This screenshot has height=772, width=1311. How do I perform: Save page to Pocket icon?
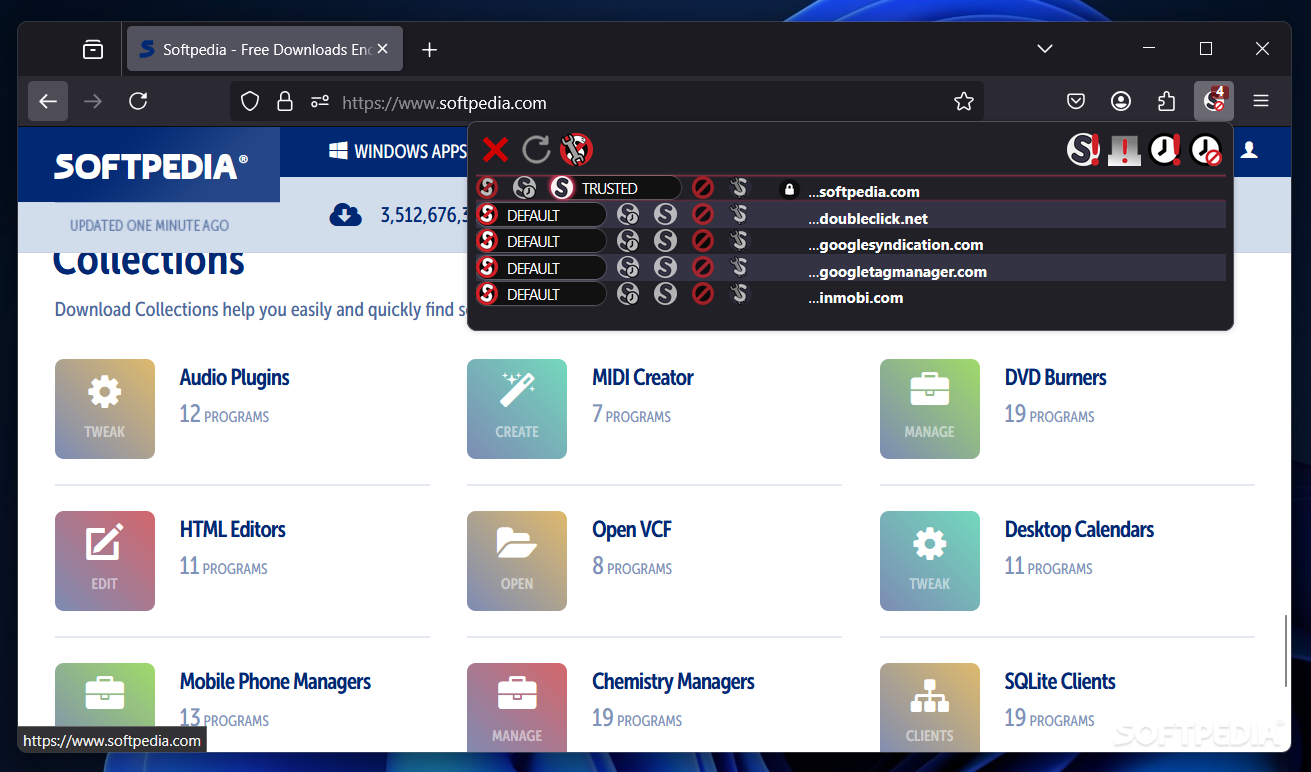click(1076, 101)
